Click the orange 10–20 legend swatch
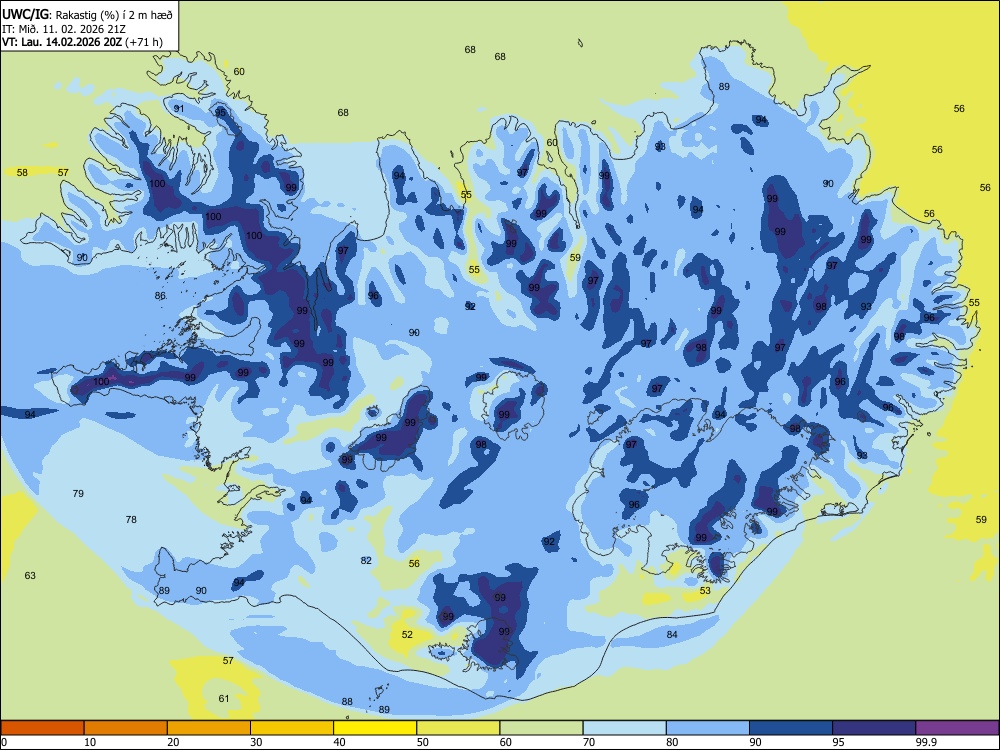Image resolution: width=1000 pixels, height=750 pixels. coord(126,728)
